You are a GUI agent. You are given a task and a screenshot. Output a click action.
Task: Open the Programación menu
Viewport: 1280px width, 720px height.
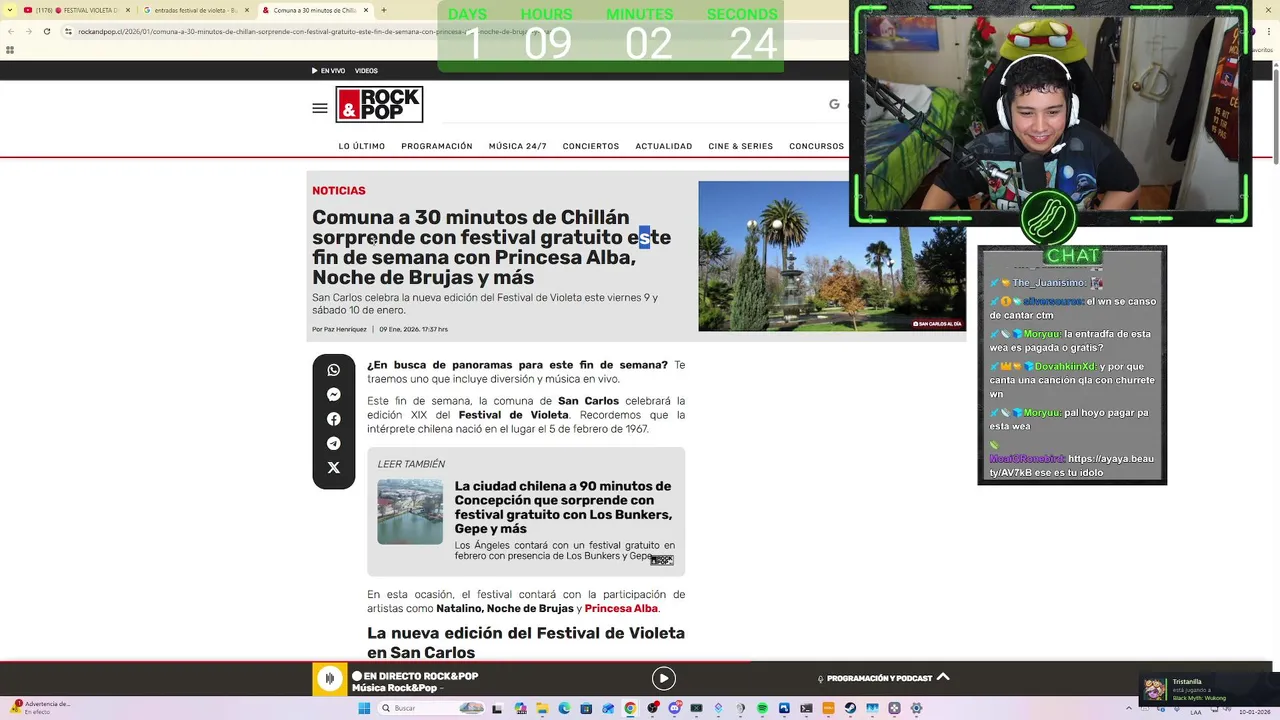[437, 146]
